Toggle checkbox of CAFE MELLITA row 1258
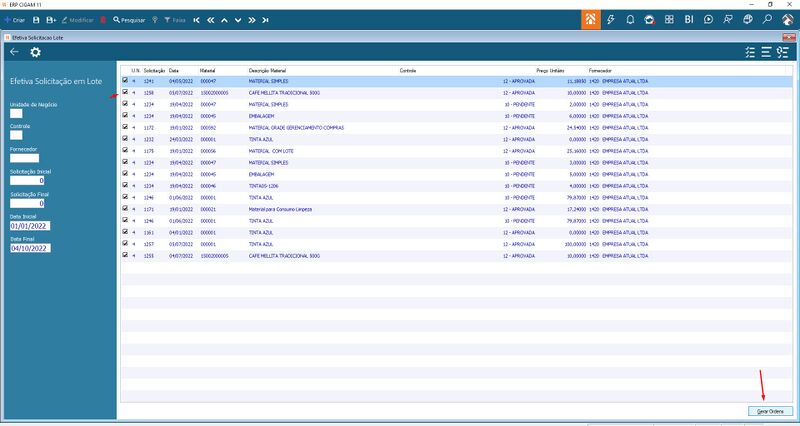This screenshot has width=800, height=426. pos(125,92)
